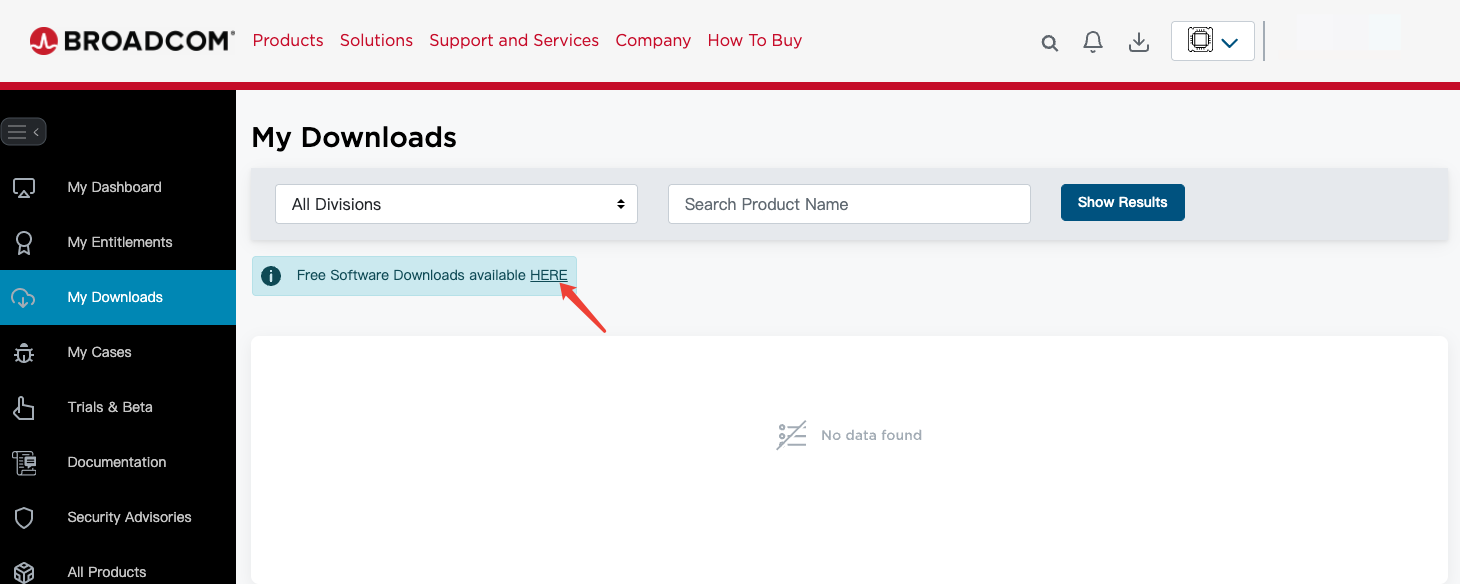
Task: Open the Solutions menu
Action: coord(376,40)
